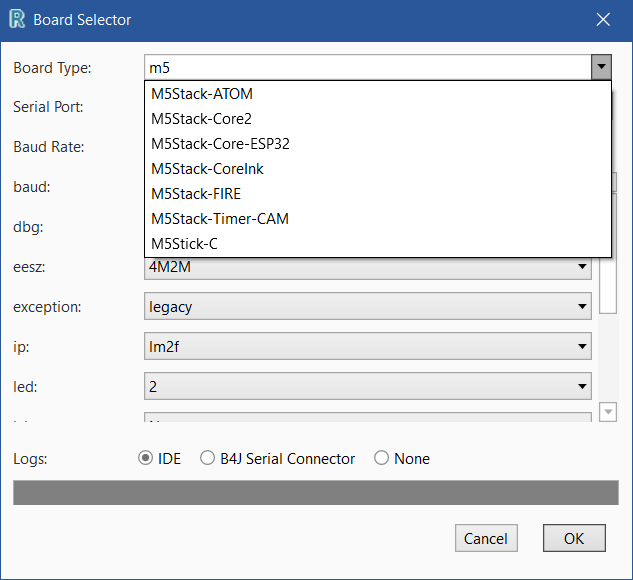Screen dimensions: 633x580
Task: Set logs option to None
Action: [x=382, y=459]
